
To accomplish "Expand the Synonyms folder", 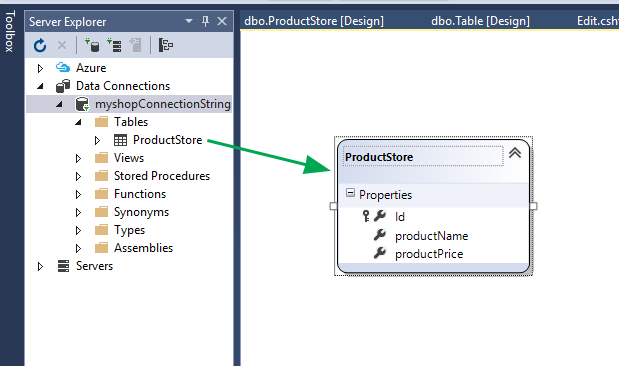I will pos(78,212).
